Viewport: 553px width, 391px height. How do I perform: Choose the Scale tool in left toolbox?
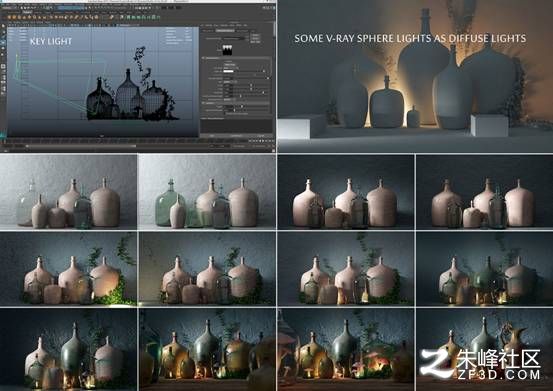click(x=3, y=54)
